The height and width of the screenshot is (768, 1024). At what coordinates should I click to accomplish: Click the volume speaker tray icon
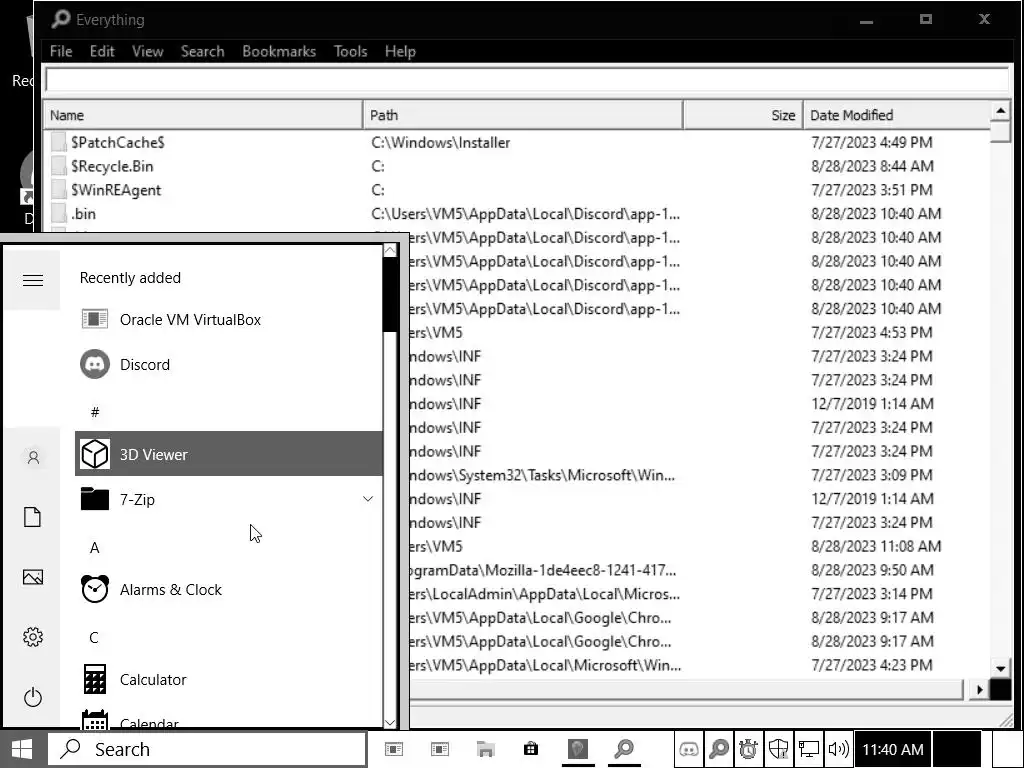[x=838, y=749]
